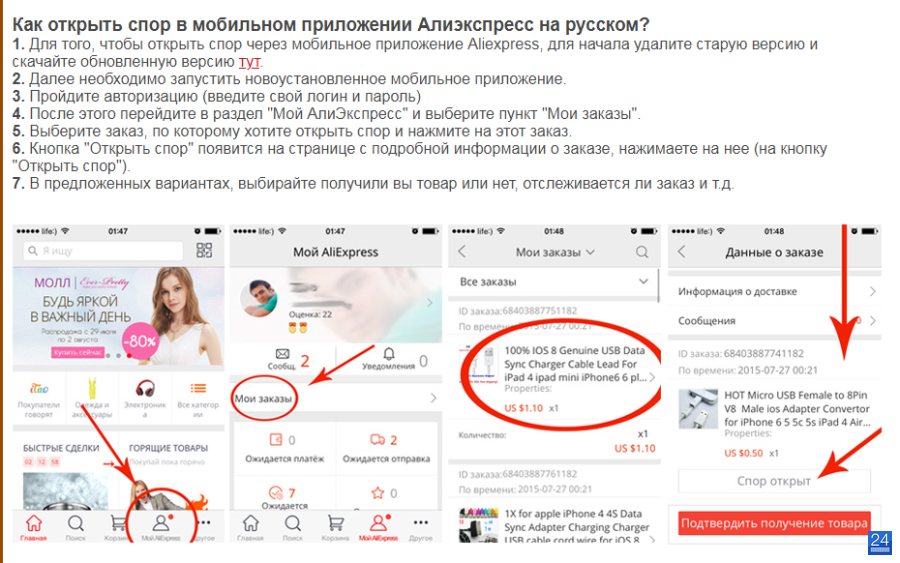Tap the search magnifier in Мои заказы
The image size is (900, 563).
point(642,252)
